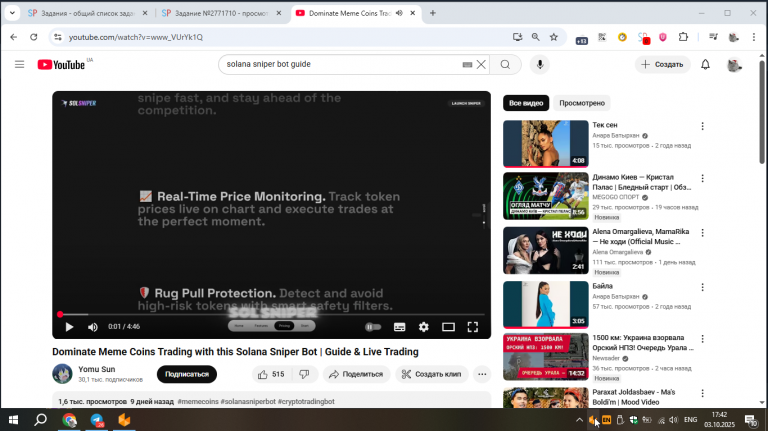Viewport: 768px width, 431px height.
Task: Turn on subtitles in the player
Action: point(400,327)
